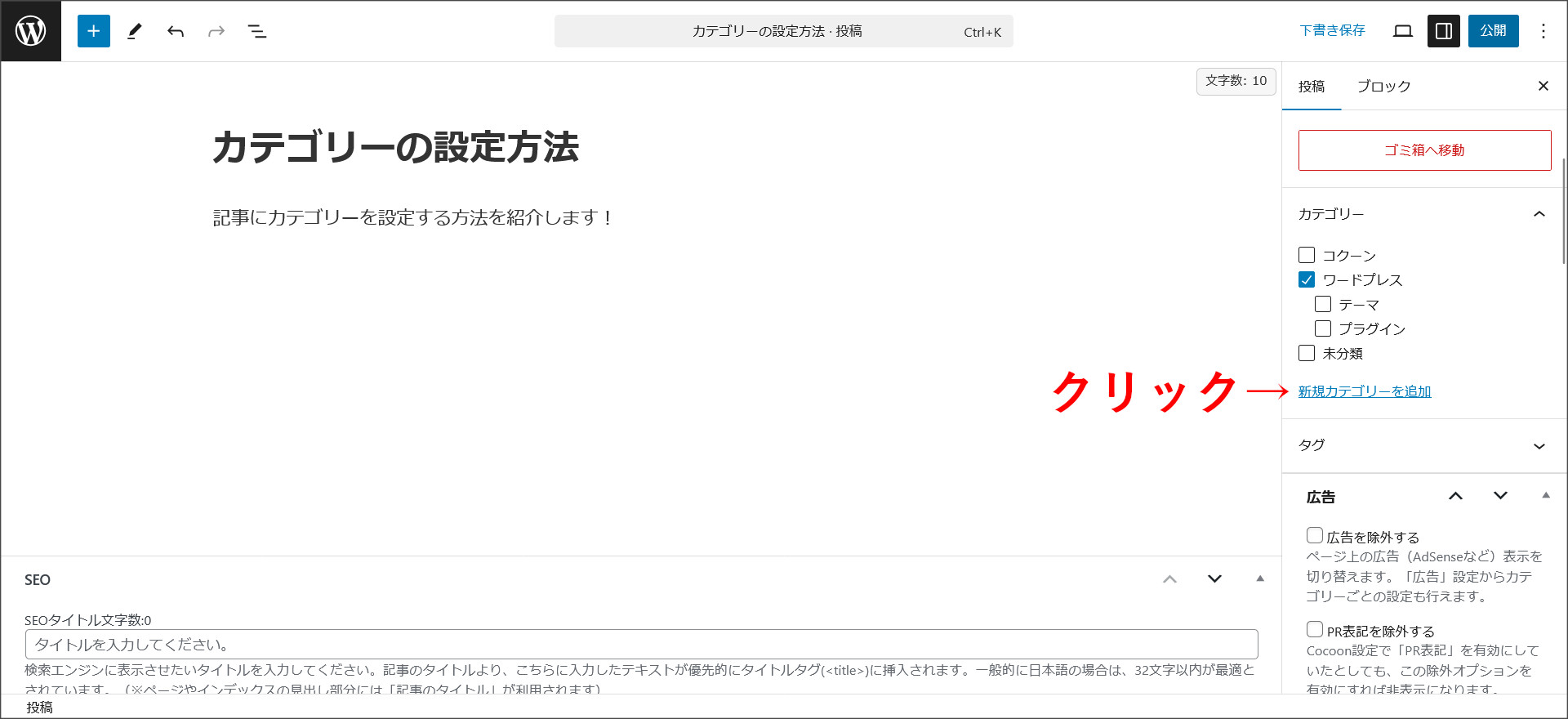The width and height of the screenshot is (1568, 719).
Task: Click the 投稿 breadcrumb in footer
Action: point(39,707)
